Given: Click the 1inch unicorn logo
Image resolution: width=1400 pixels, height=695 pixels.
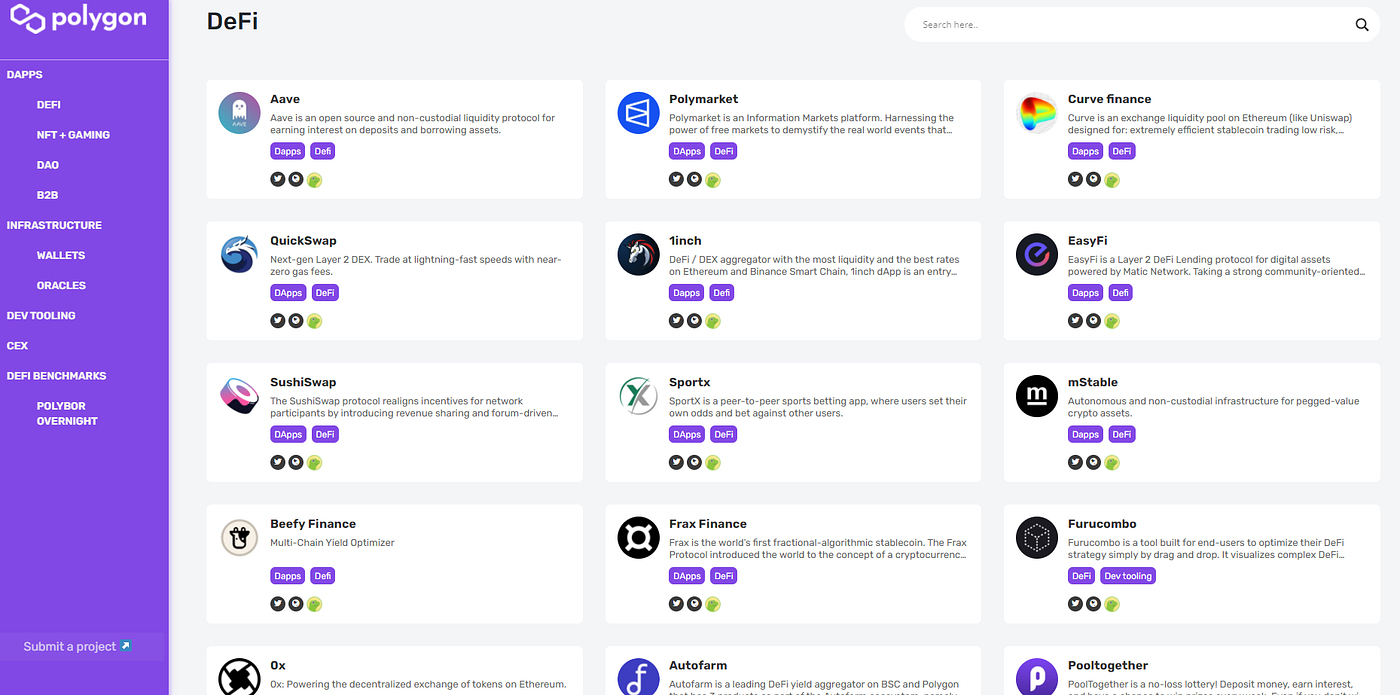Looking at the screenshot, I should pyautogui.click(x=638, y=255).
